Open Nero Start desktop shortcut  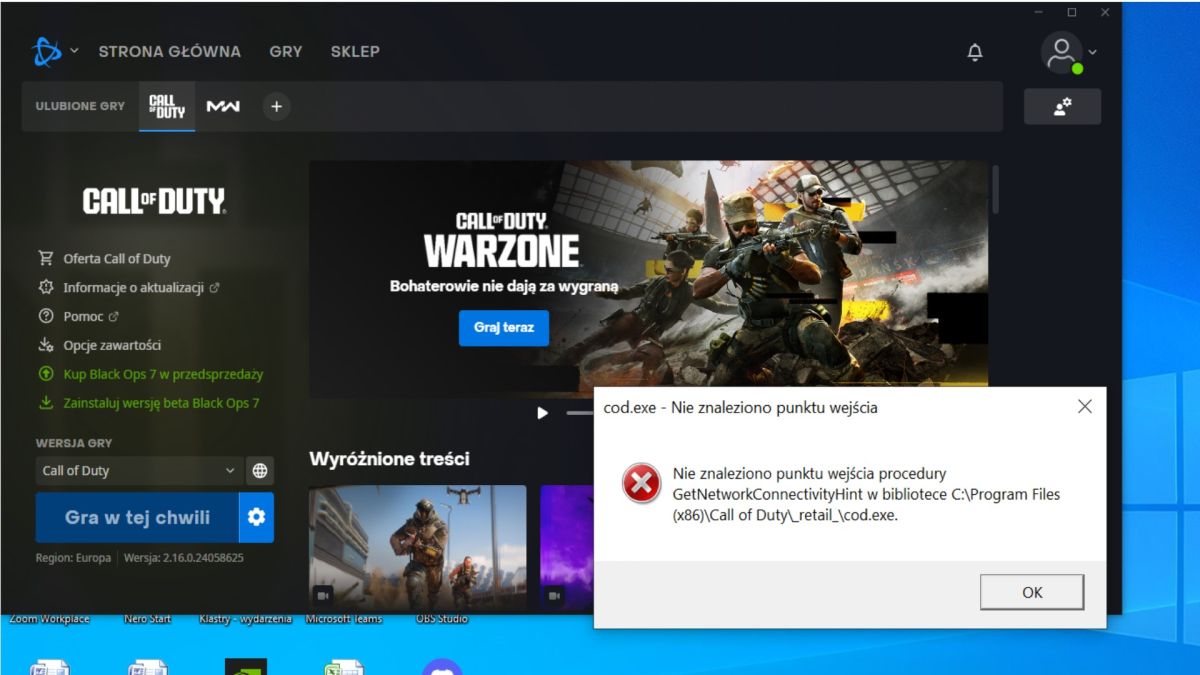pyautogui.click(x=147, y=619)
